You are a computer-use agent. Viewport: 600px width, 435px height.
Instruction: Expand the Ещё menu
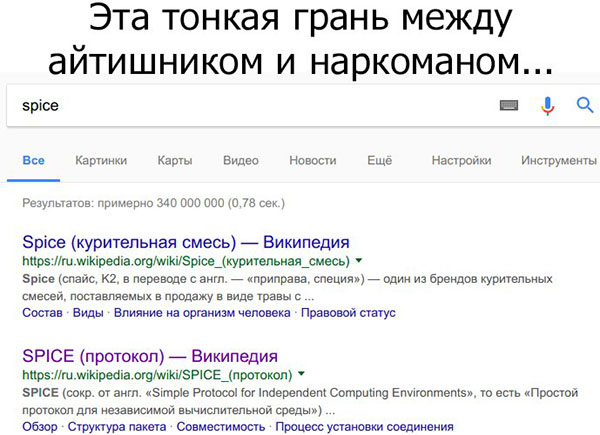click(x=379, y=161)
